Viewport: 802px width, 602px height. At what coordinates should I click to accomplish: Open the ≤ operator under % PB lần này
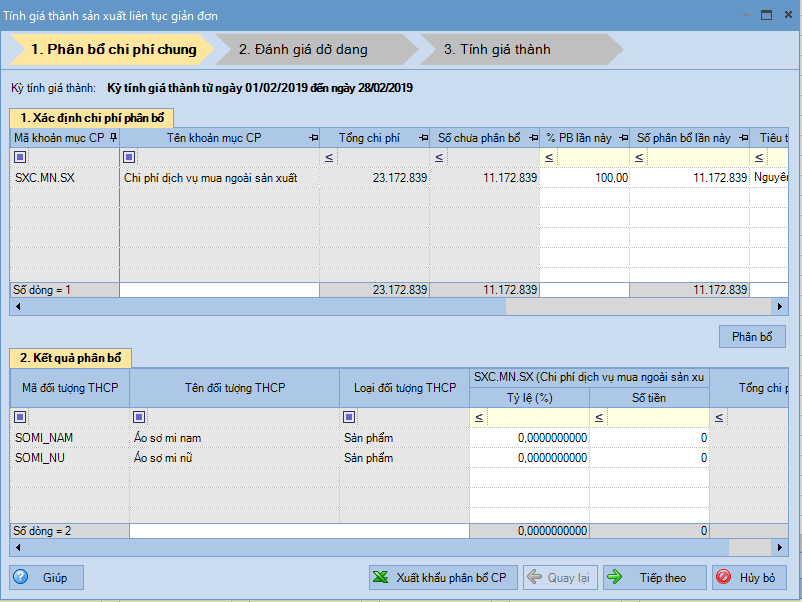(547, 158)
